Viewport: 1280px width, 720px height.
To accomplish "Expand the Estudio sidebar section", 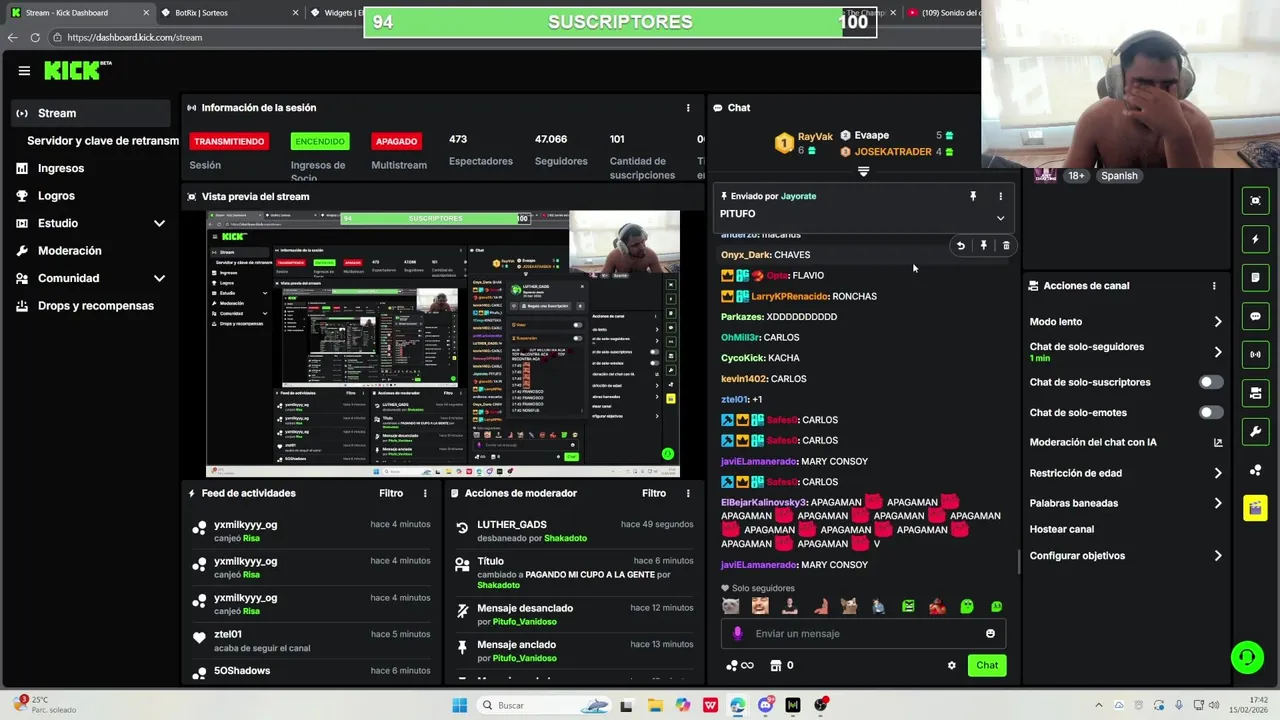I will (x=159, y=223).
